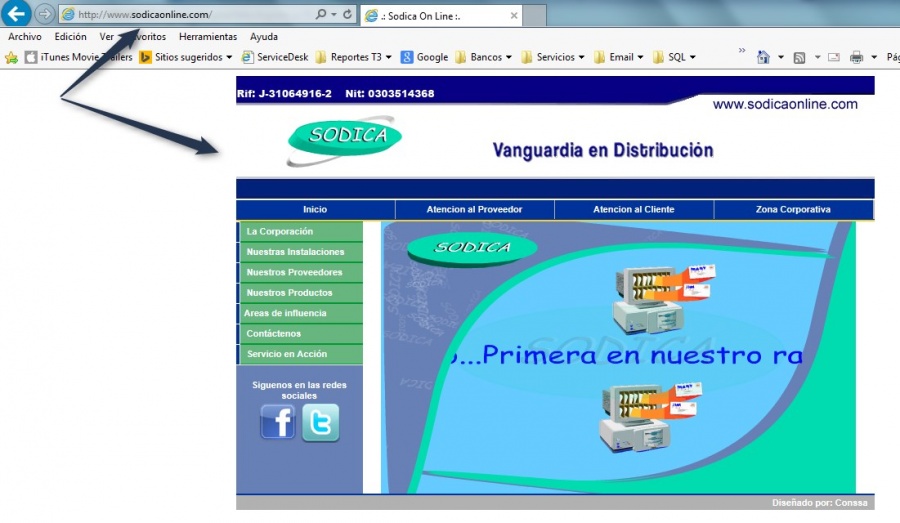
Task: Click the lower computer graphic in banner
Action: click(x=650, y=419)
